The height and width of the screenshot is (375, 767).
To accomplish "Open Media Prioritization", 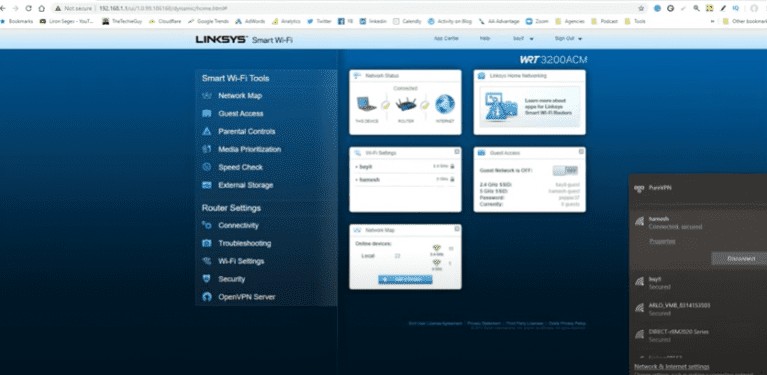I will pos(249,149).
